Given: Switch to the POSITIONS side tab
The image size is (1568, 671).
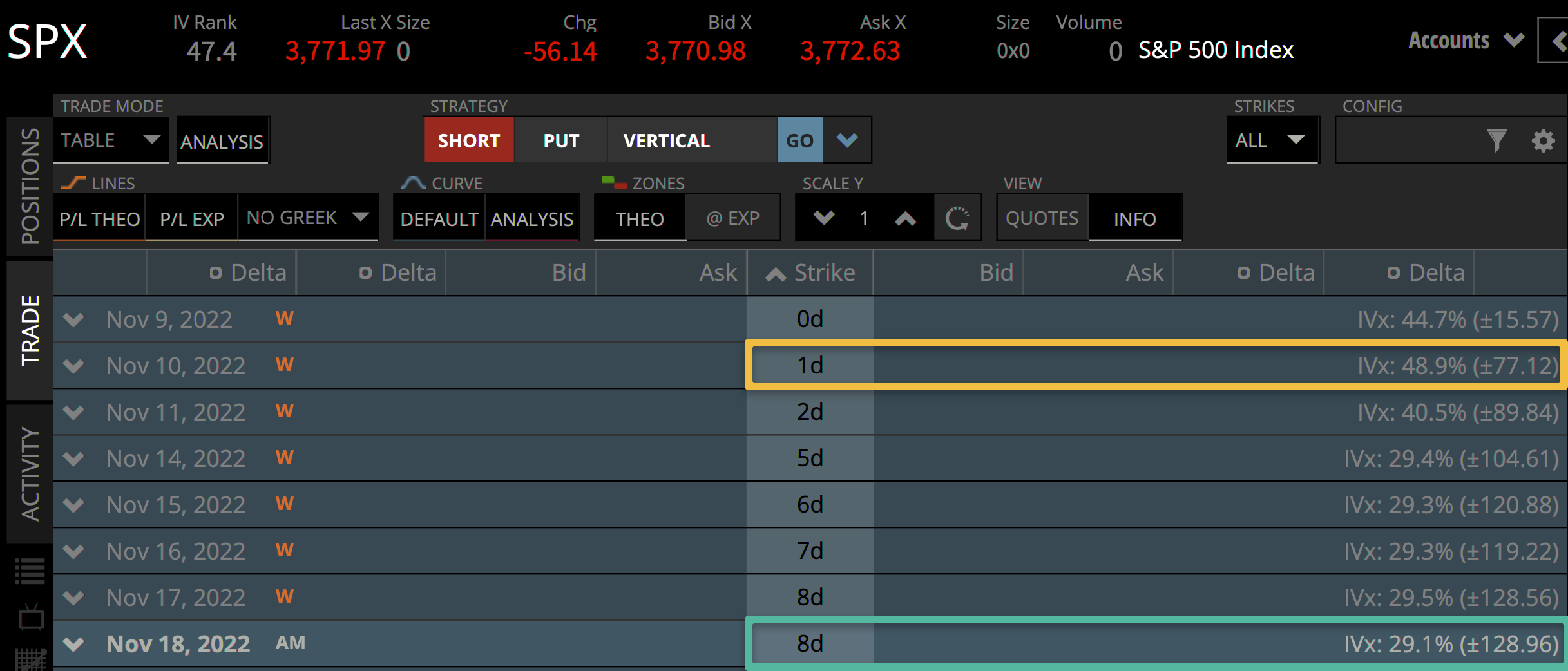Looking at the screenshot, I should pos(30,186).
